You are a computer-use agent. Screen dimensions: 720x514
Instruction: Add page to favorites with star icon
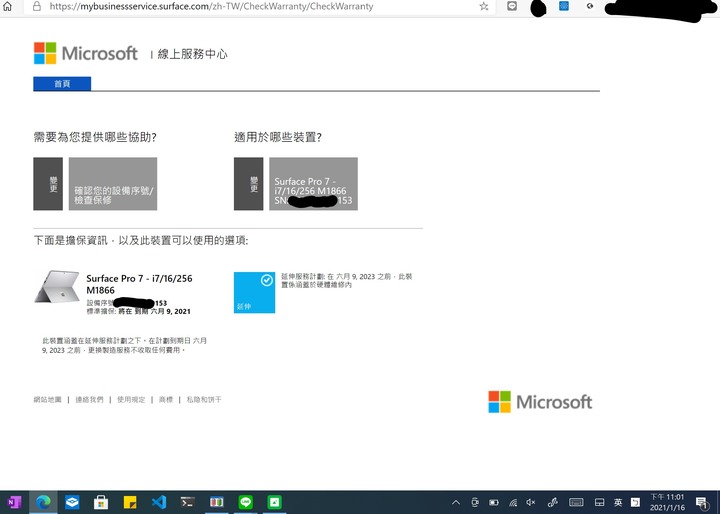[x=484, y=6]
